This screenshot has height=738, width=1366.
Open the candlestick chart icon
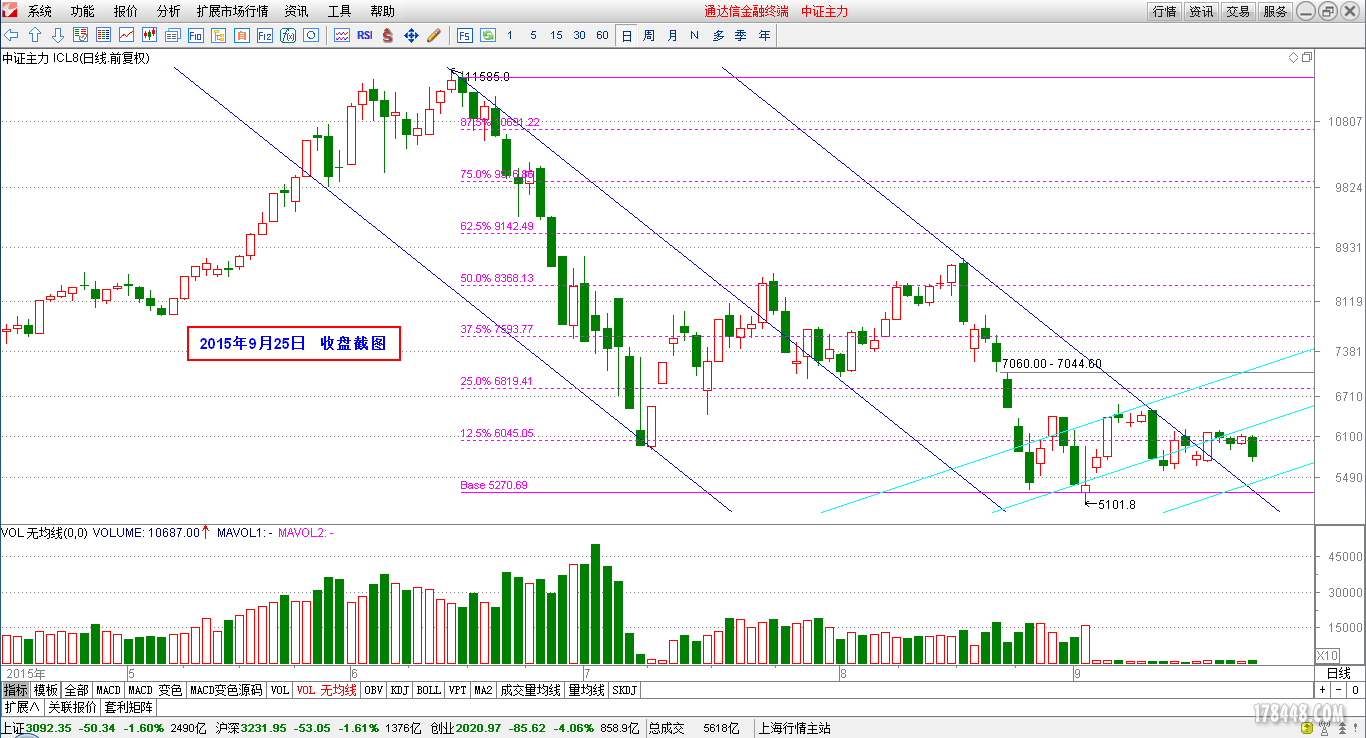click(149, 35)
